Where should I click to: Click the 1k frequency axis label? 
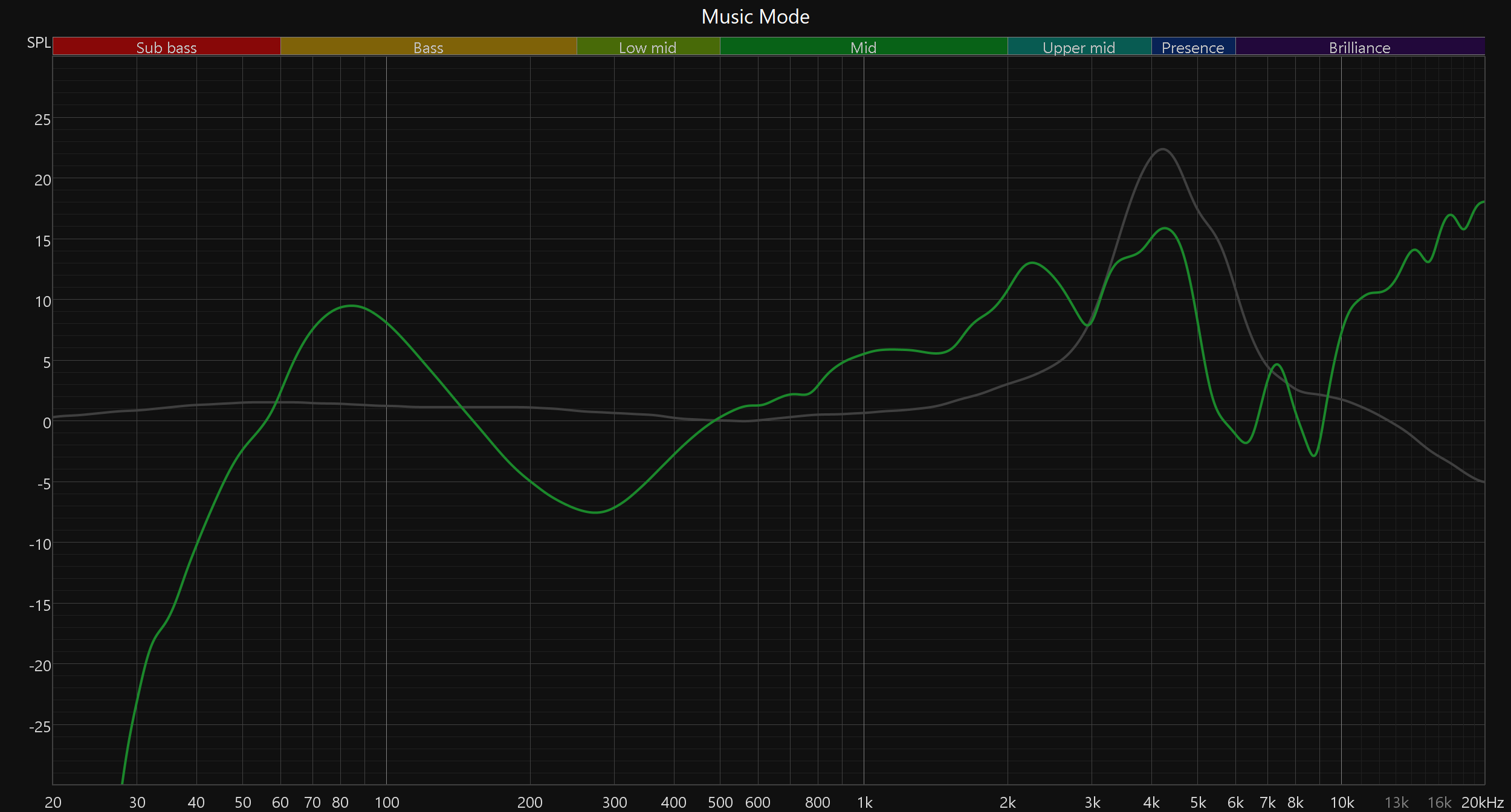(864, 802)
